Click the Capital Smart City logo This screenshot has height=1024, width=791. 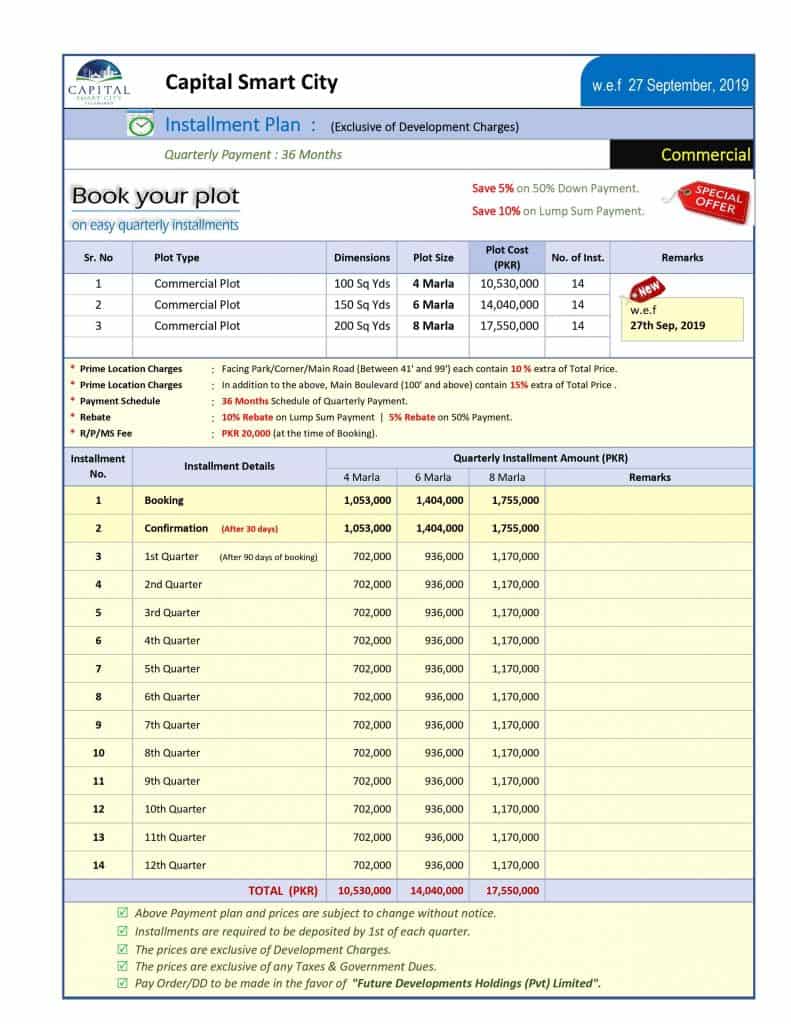[x=99, y=82]
